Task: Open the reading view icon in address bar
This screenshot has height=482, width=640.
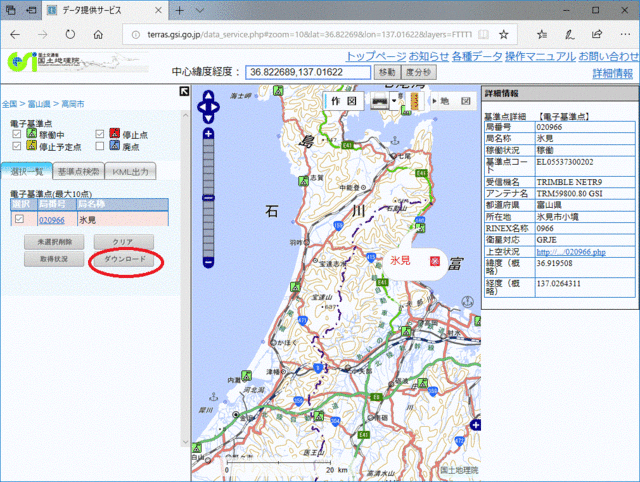Action: [x=483, y=35]
